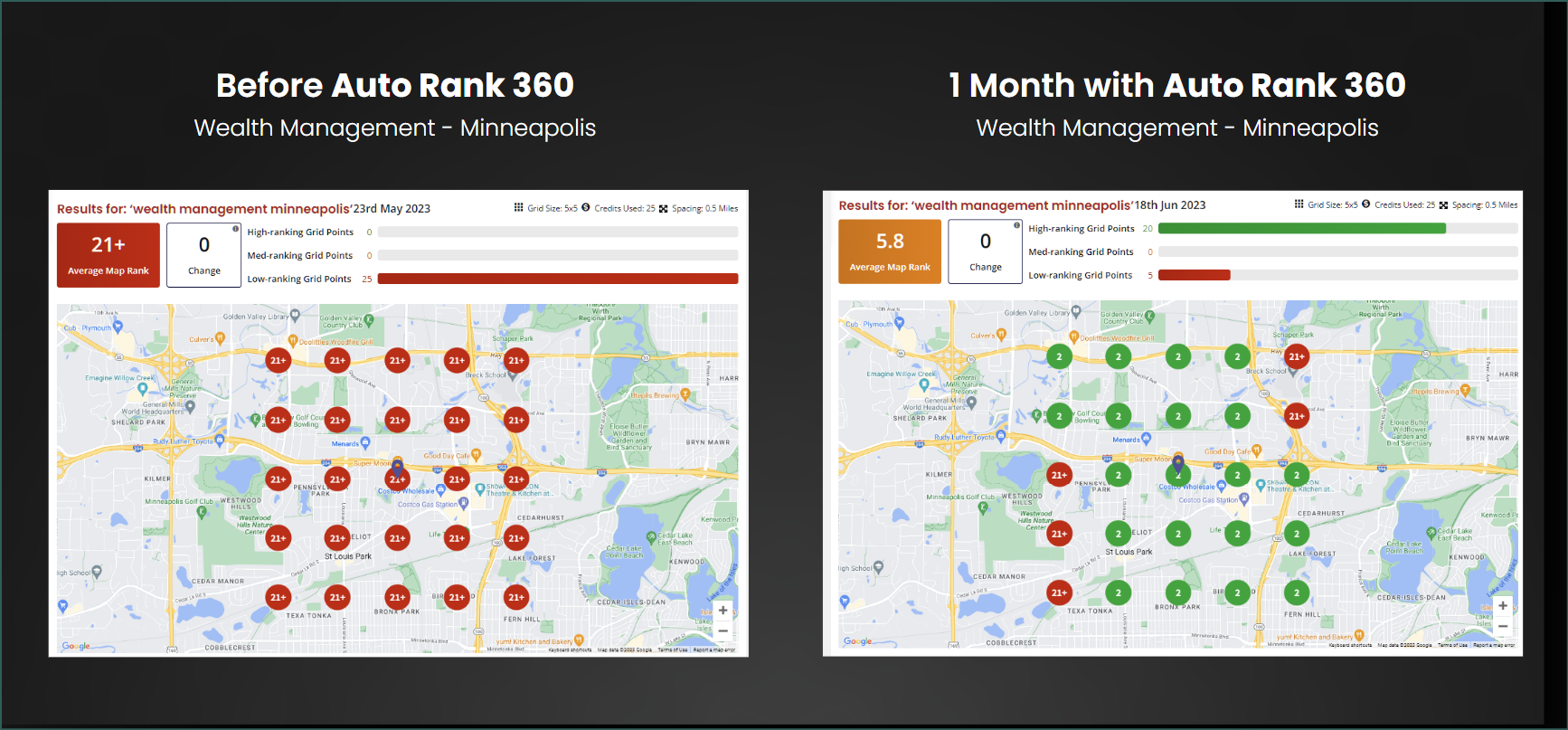This screenshot has height=730, width=1568.
Task: Click 'Spacing: 0.5 Miles' text in the 18th Jun results
Action: coord(1485,205)
